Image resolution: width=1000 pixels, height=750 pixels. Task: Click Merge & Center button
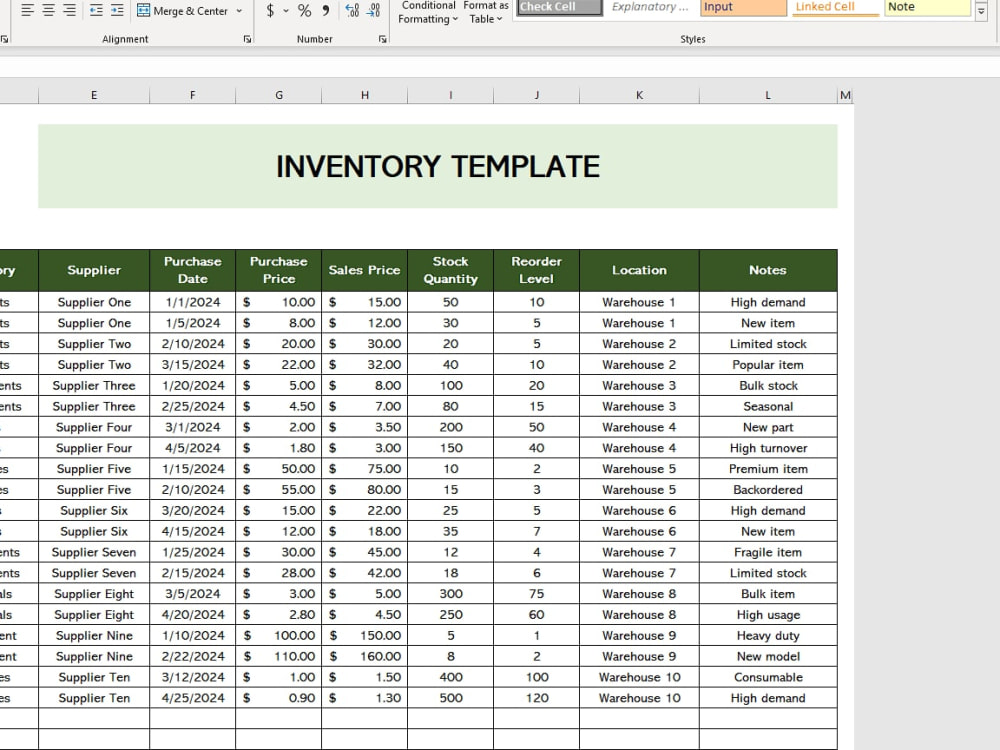tap(183, 11)
